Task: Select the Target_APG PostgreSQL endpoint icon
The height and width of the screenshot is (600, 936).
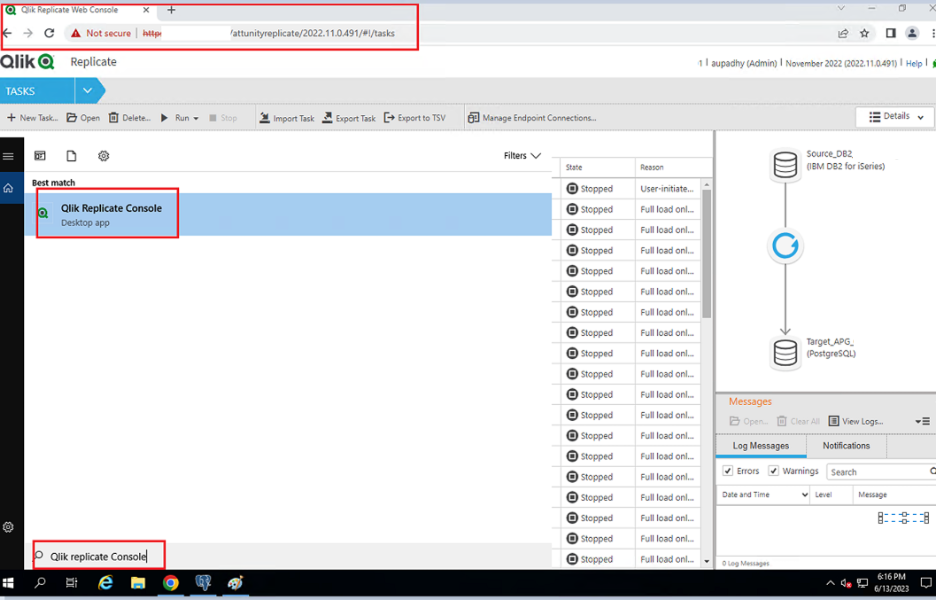Action: [785, 353]
